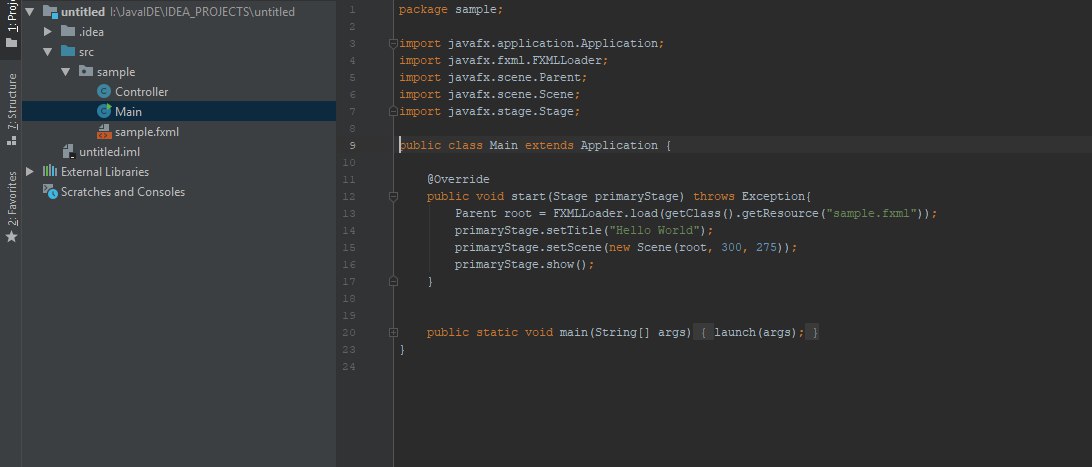Viewport: 1092px width, 467px height.
Task: Select Main in the project tree
Action: tap(128, 112)
